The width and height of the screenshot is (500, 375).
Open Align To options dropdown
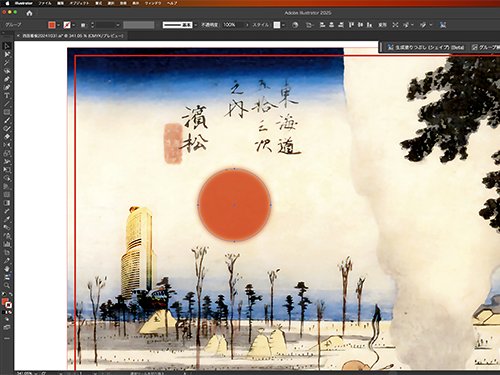(x=309, y=25)
